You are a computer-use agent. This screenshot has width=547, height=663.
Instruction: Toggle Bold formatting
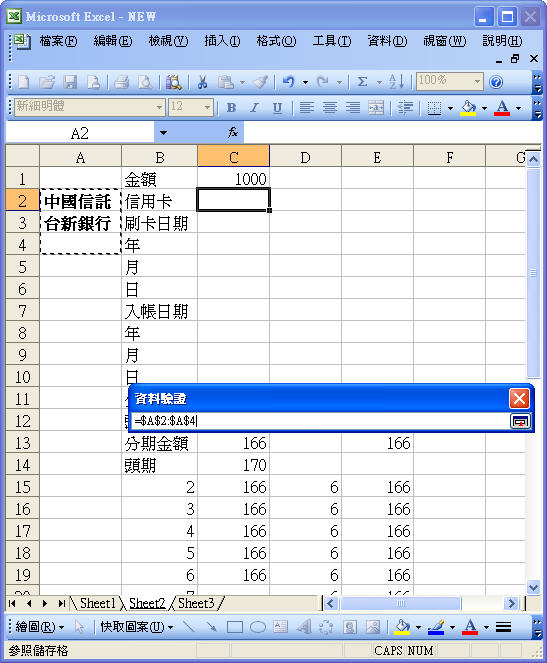click(x=231, y=107)
